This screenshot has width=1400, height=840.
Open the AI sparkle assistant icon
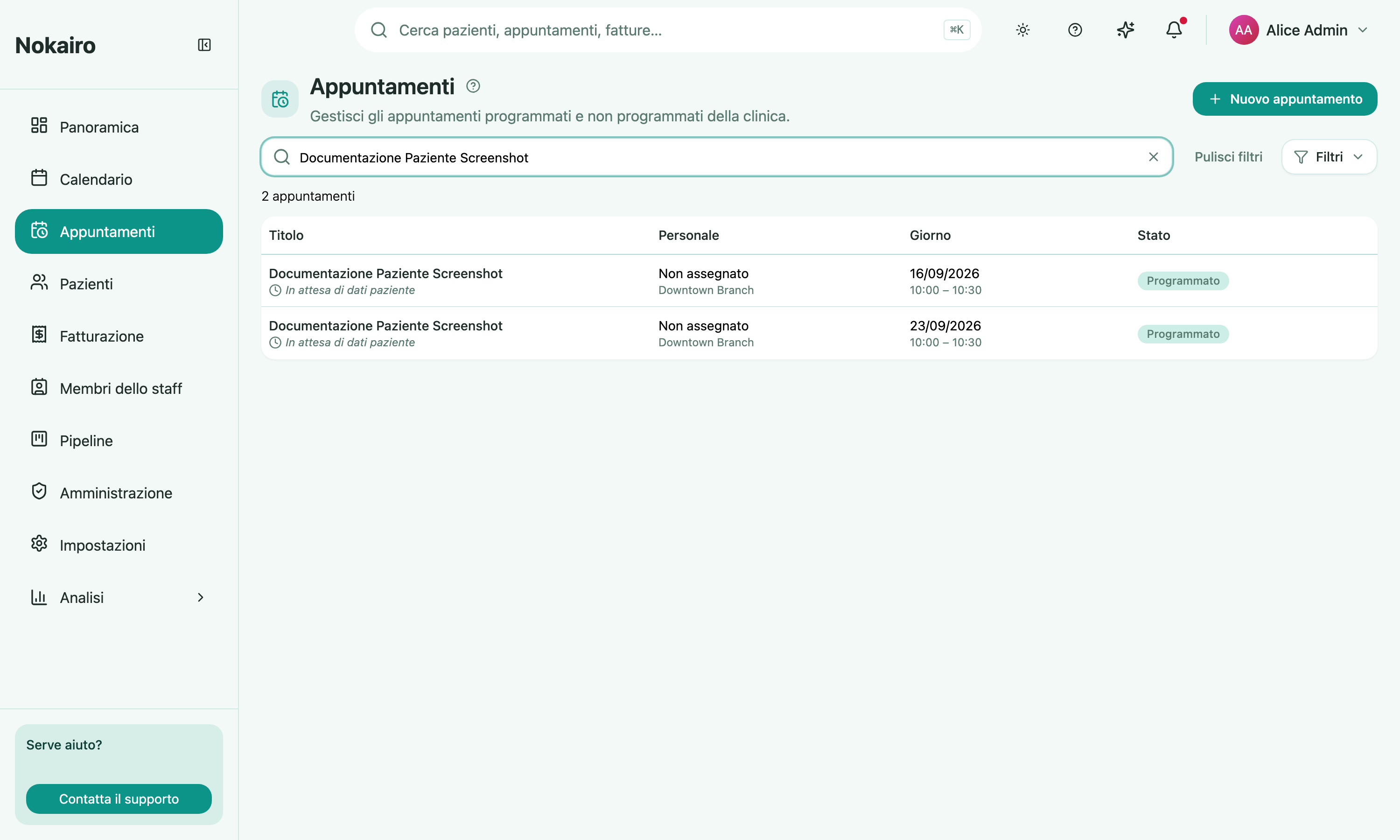(x=1125, y=30)
